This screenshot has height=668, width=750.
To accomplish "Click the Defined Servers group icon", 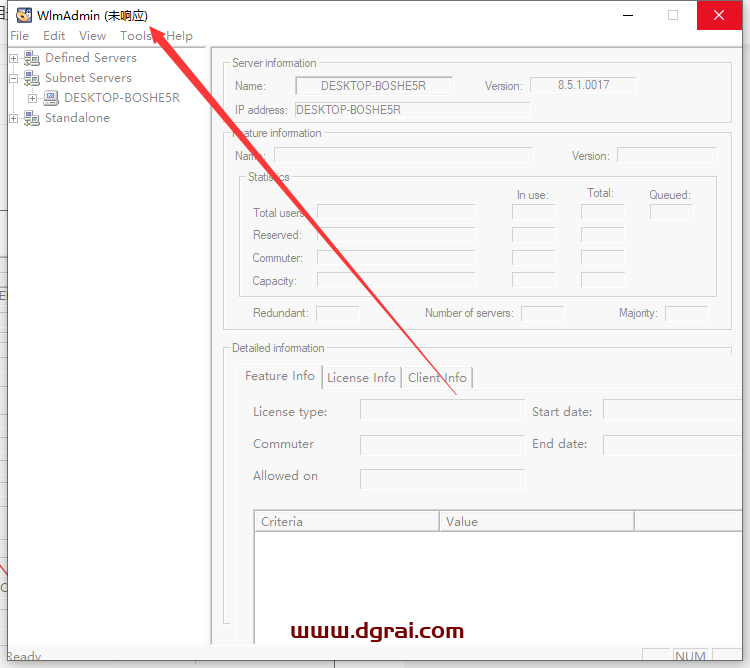I will tap(32, 58).
